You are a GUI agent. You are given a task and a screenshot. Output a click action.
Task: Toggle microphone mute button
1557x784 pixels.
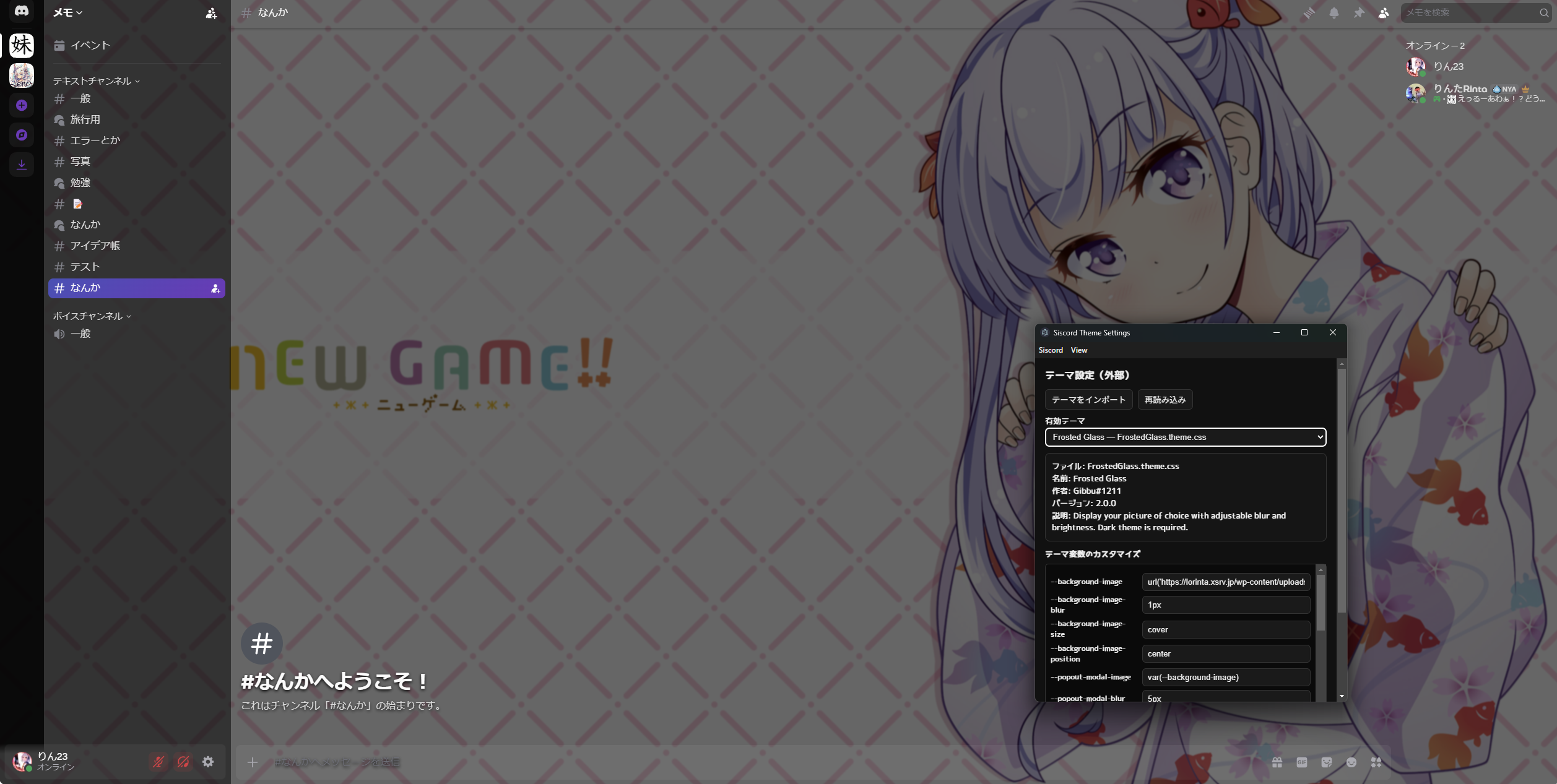158,762
